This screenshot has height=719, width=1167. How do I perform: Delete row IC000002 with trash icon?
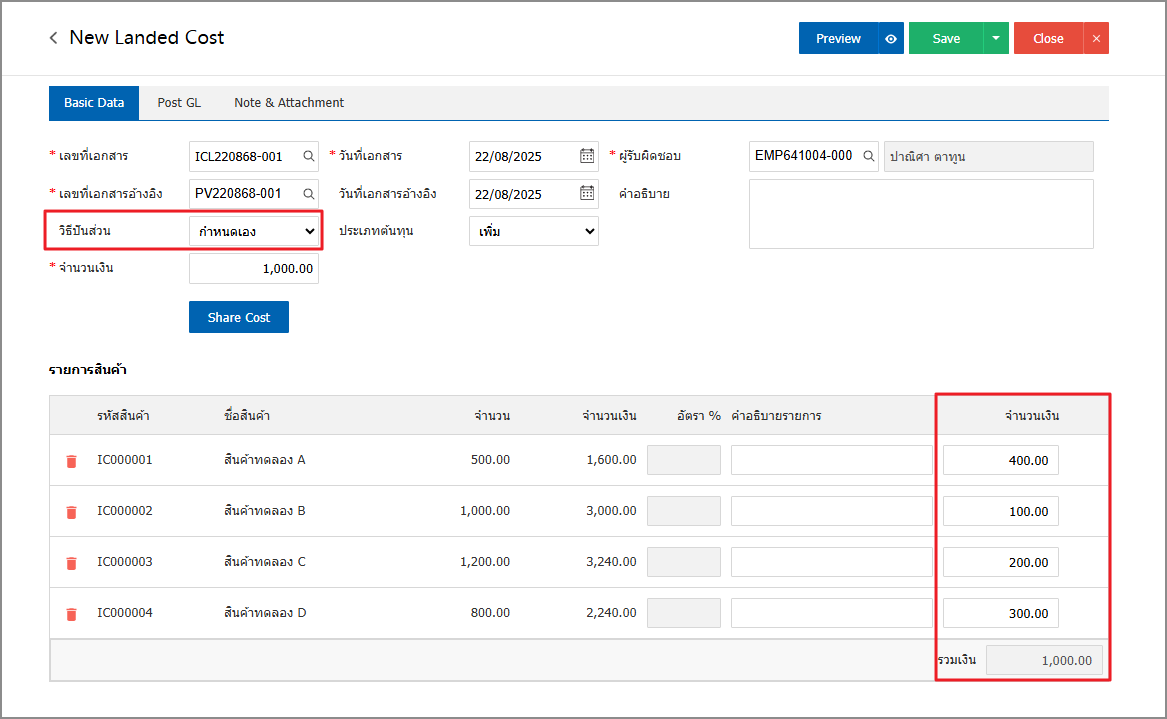tap(71, 512)
